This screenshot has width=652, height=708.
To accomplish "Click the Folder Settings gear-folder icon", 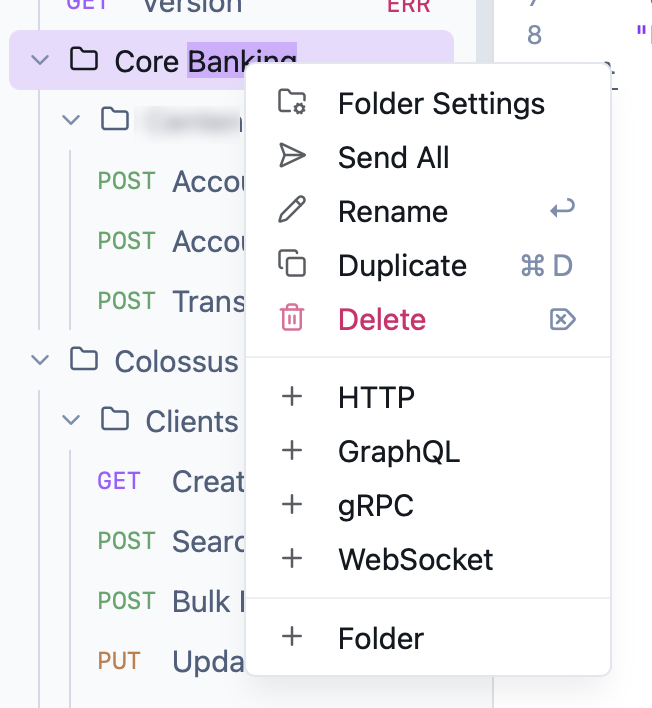I will (292, 102).
